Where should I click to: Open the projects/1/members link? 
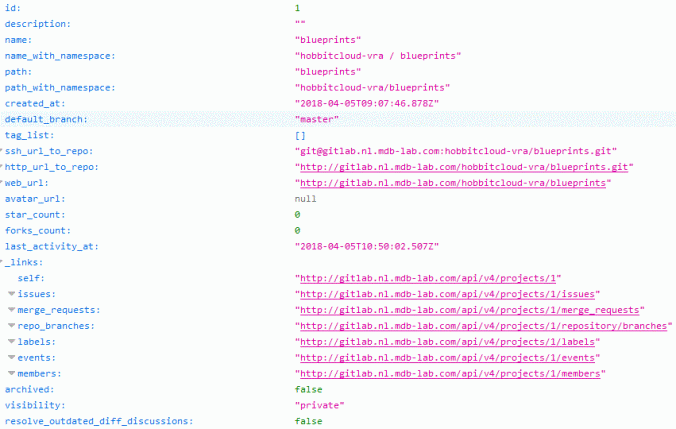click(453, 374)
